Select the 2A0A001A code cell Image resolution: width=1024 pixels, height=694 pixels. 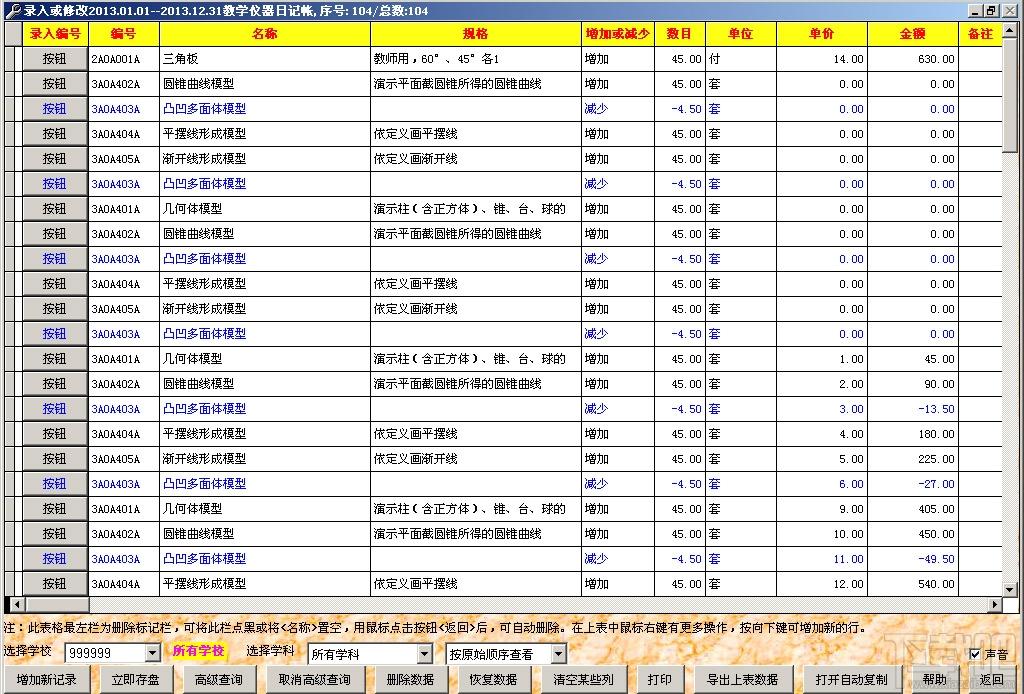(x=123, y=59)
